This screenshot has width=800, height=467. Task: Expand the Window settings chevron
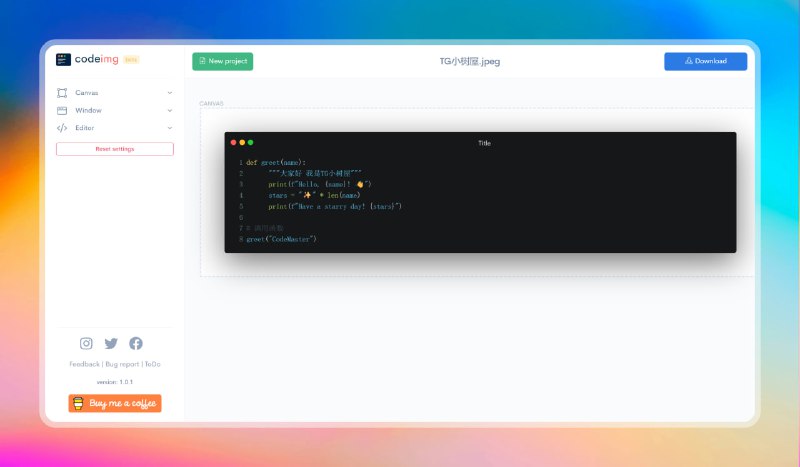[x=170, y=110]
